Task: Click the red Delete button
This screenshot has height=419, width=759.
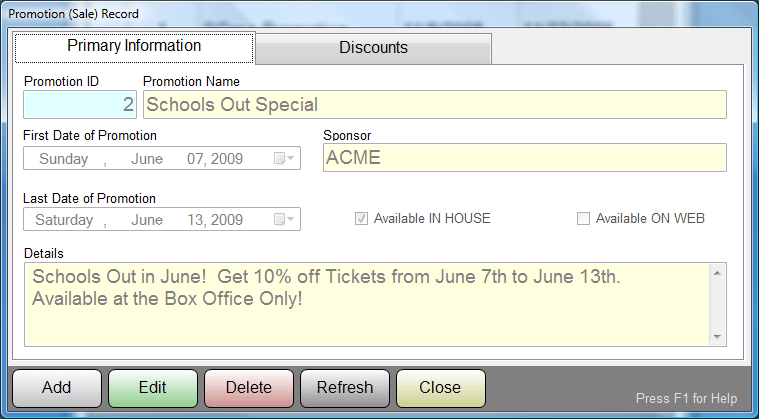Action: tap(248, 388)
